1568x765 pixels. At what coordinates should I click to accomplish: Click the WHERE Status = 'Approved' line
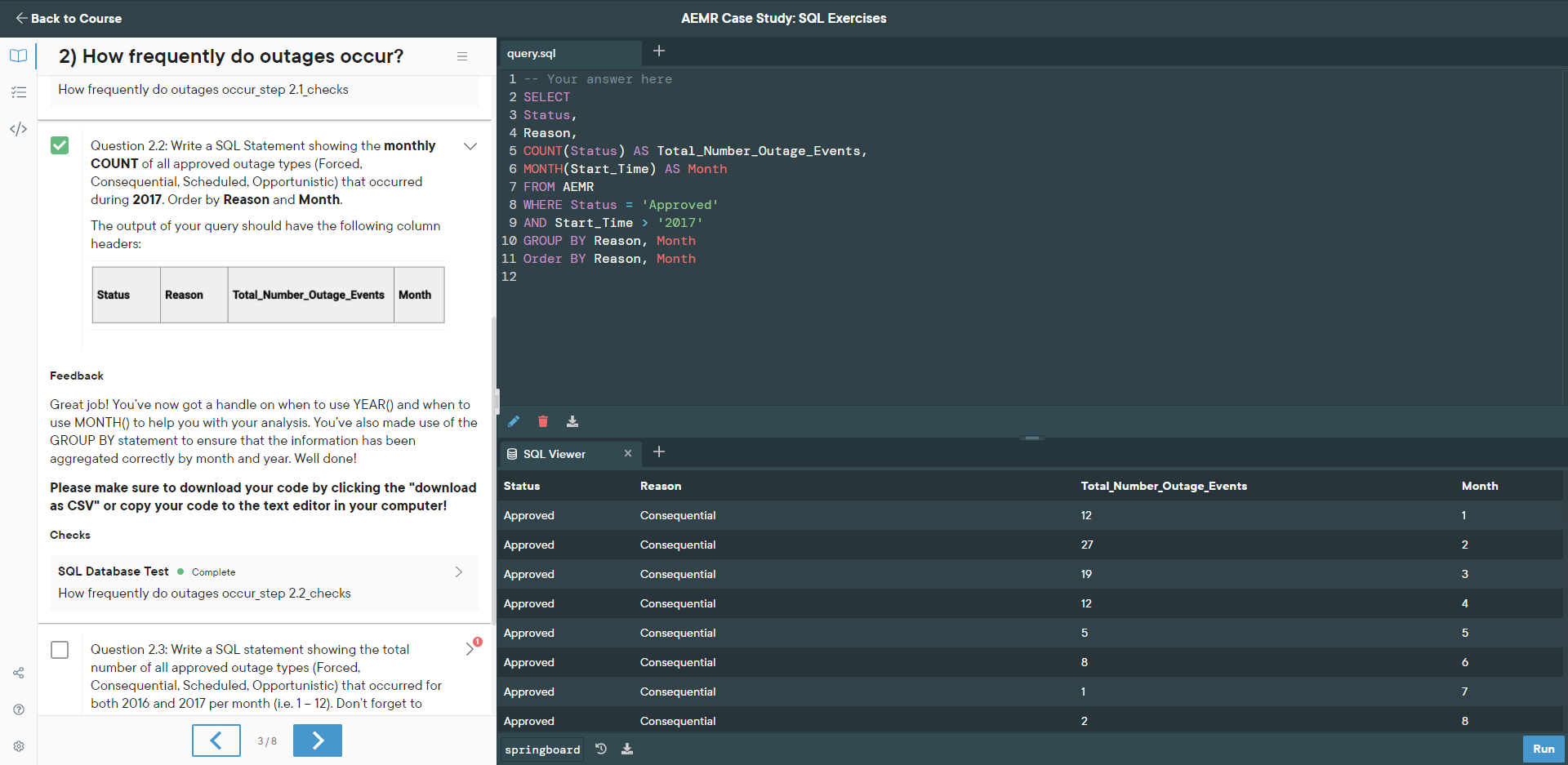pyautogui.click(x=621, y=205)
